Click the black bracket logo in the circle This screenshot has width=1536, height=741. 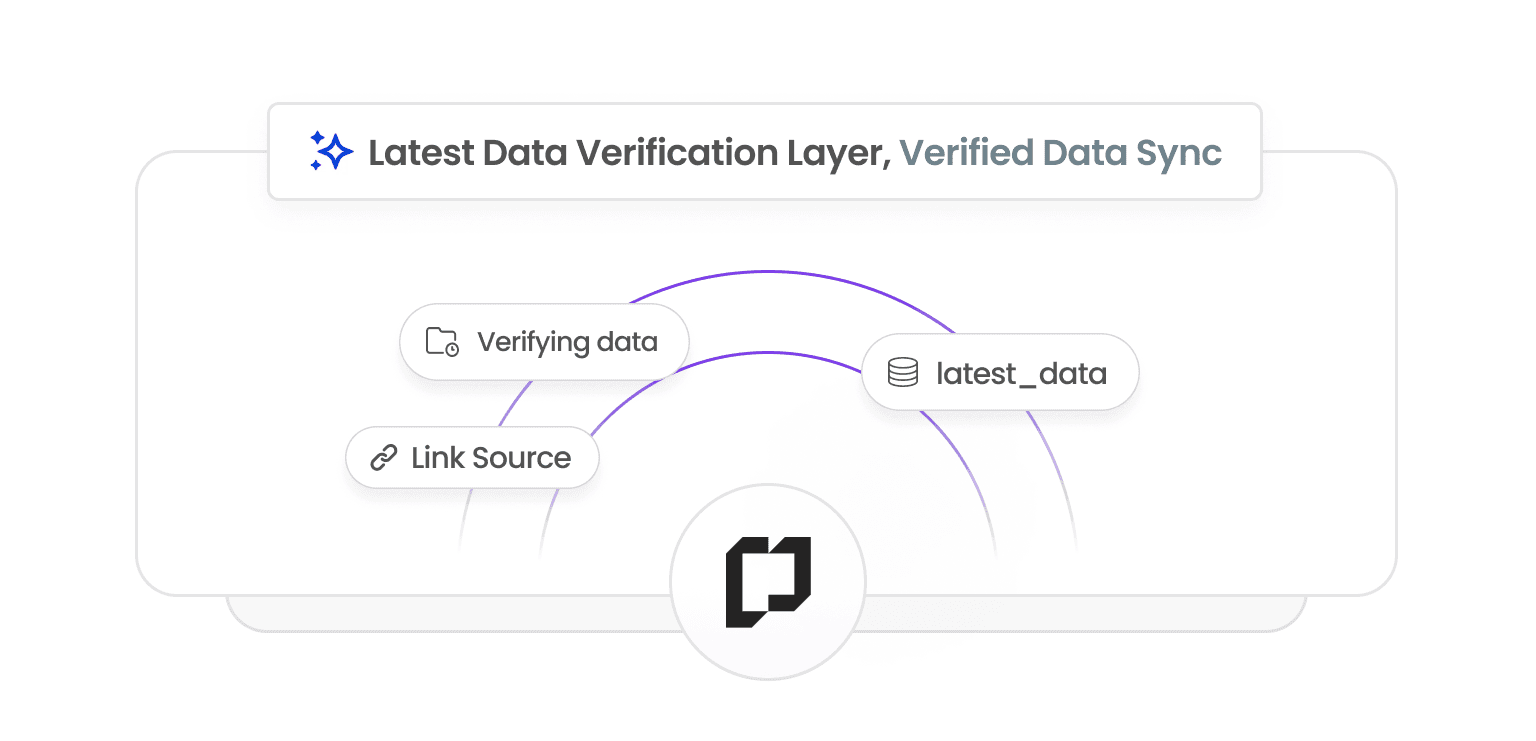768,582
